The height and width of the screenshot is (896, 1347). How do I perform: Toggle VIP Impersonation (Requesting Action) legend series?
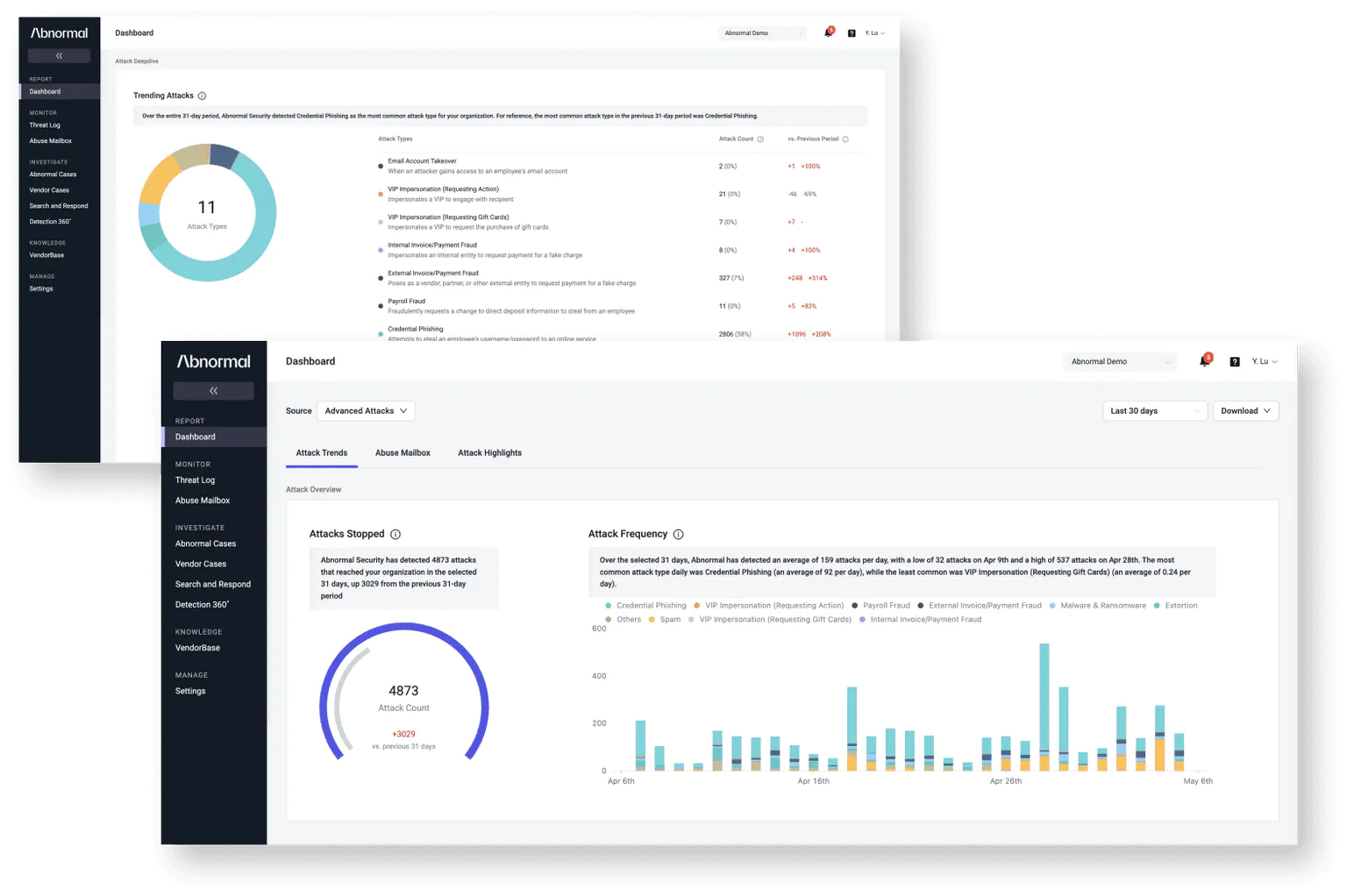tap(768, 606)
